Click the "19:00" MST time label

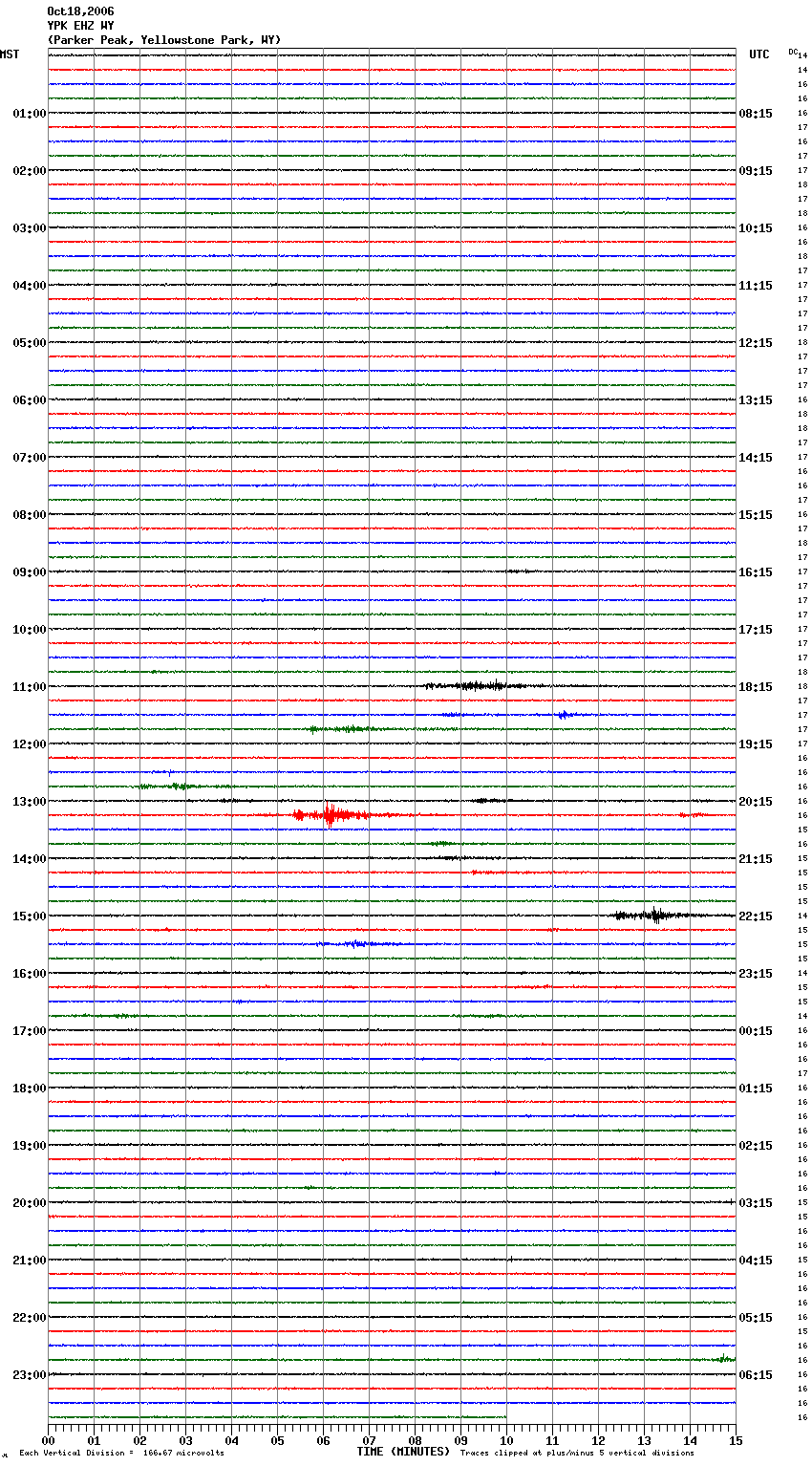click(29, 1146)
